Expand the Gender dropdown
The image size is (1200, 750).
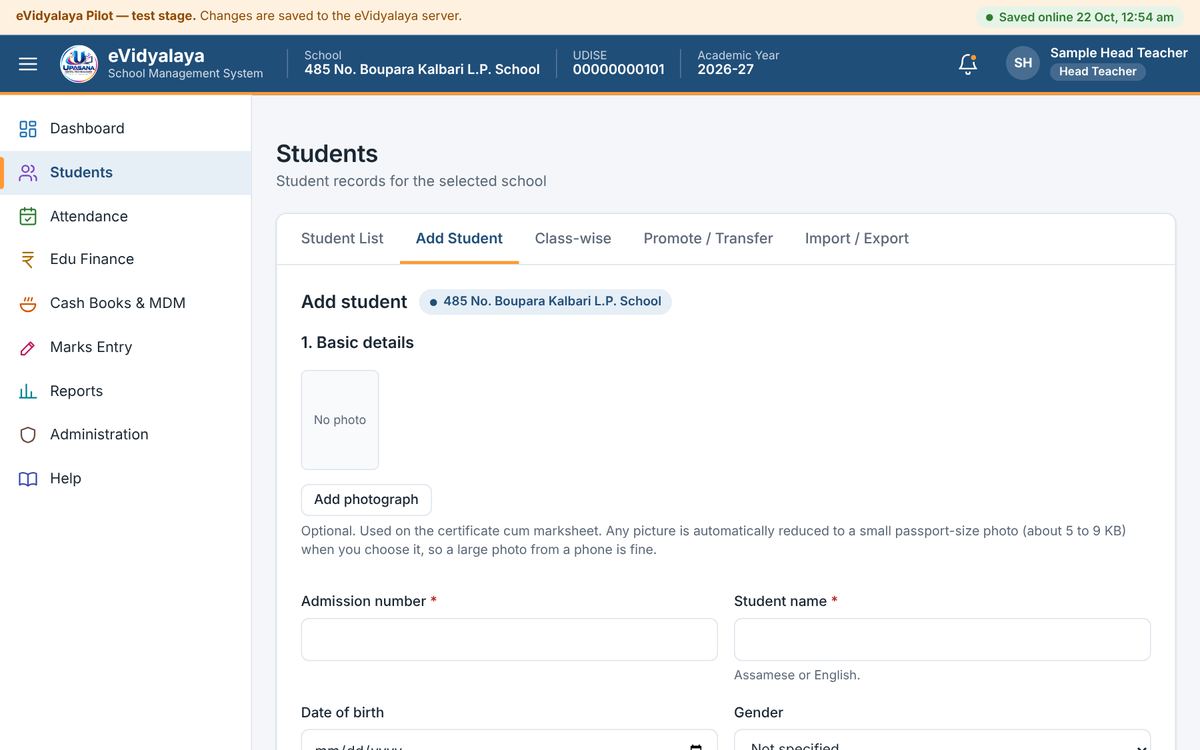[x=942, y=740]
